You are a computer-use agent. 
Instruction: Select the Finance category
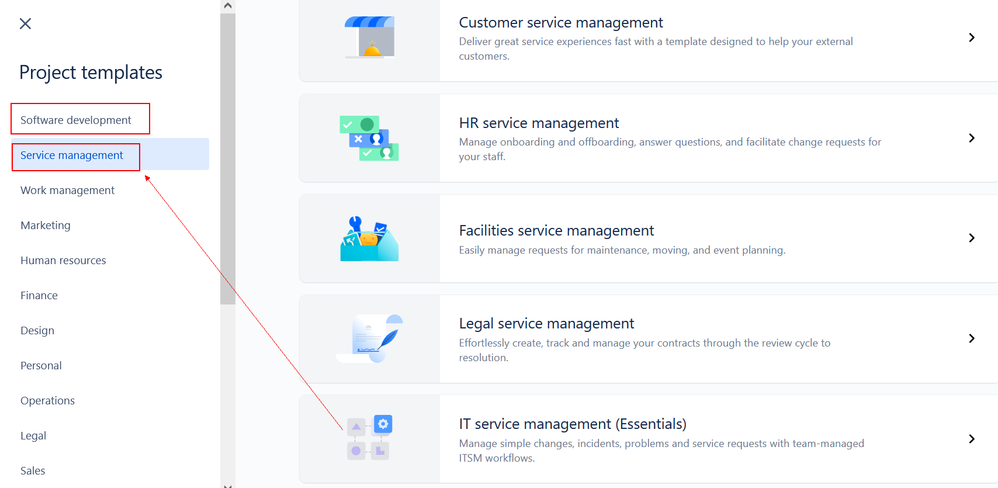39,295
